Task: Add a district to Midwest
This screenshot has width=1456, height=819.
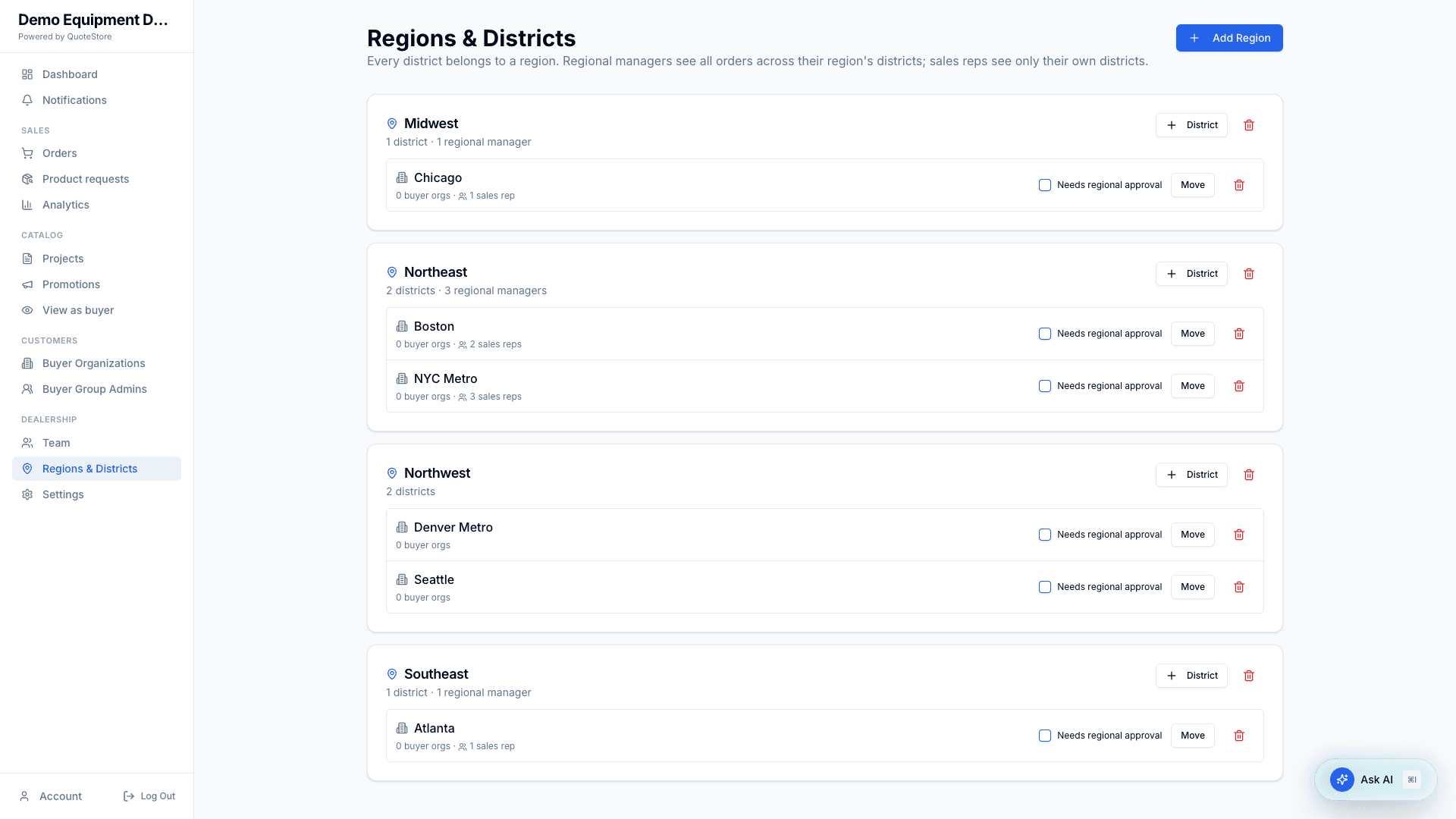Action: (x=1191, y=125)
